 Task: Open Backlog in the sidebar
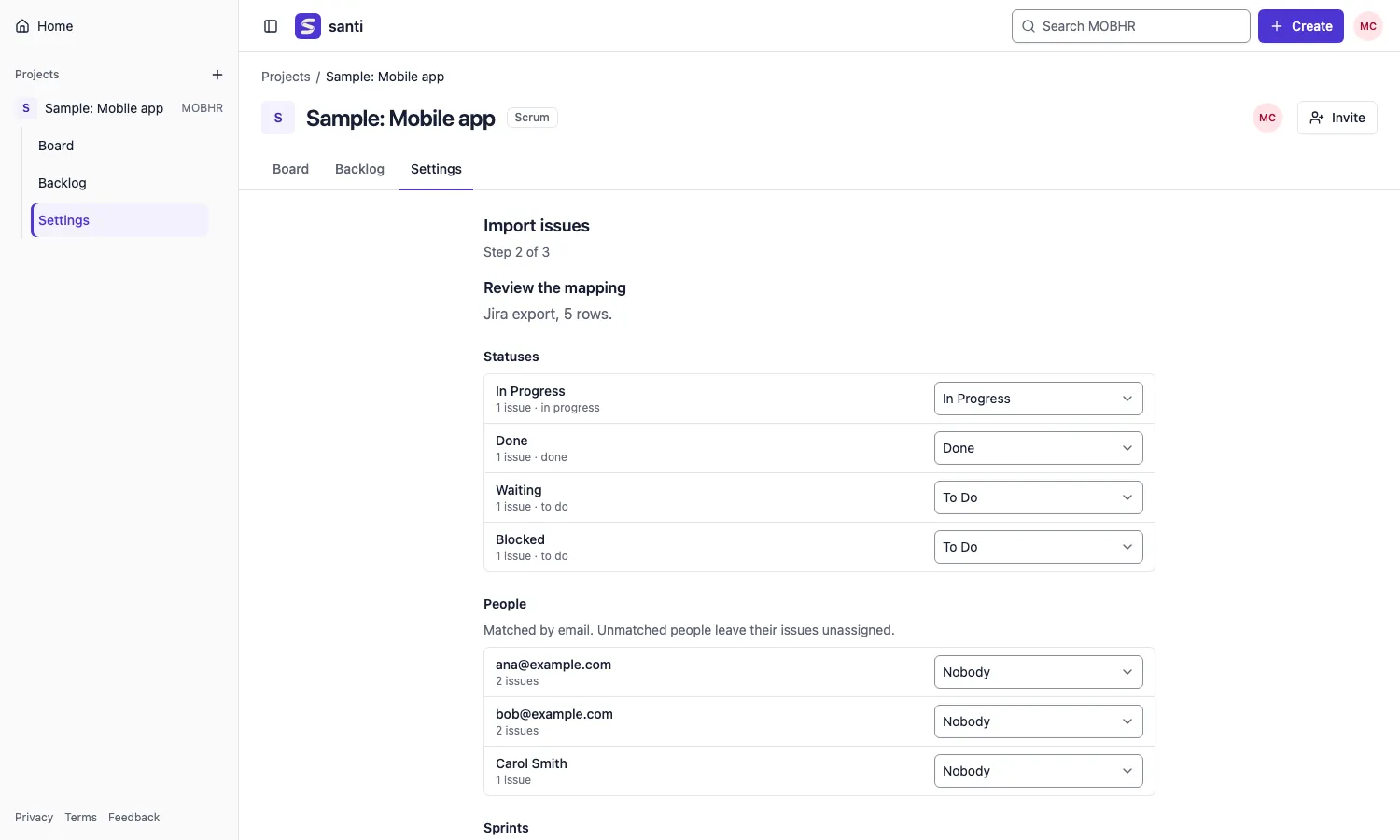click(x=119, y=183)
